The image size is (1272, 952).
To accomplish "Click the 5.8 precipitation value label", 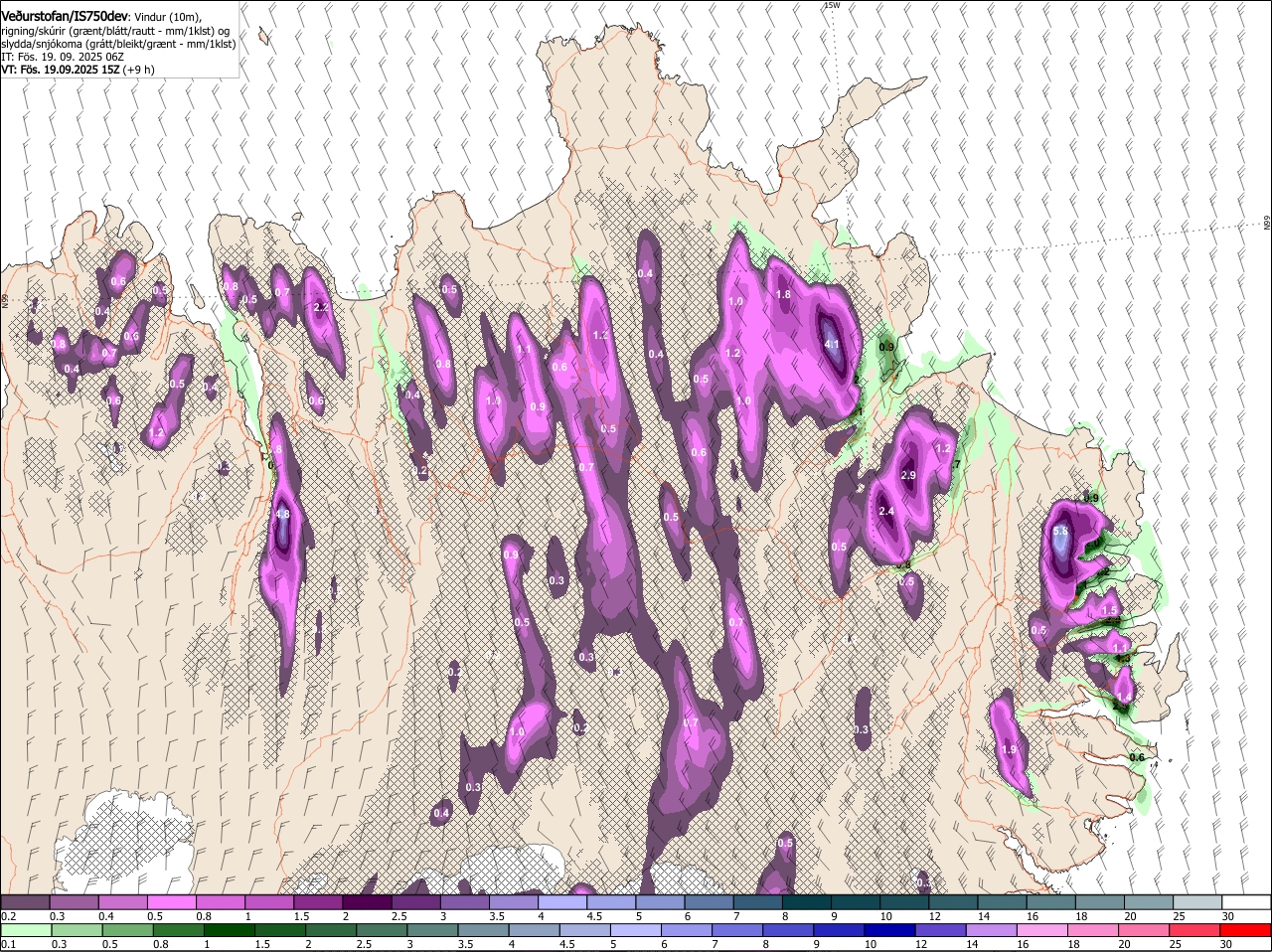I will click(x=1059, y=532).
